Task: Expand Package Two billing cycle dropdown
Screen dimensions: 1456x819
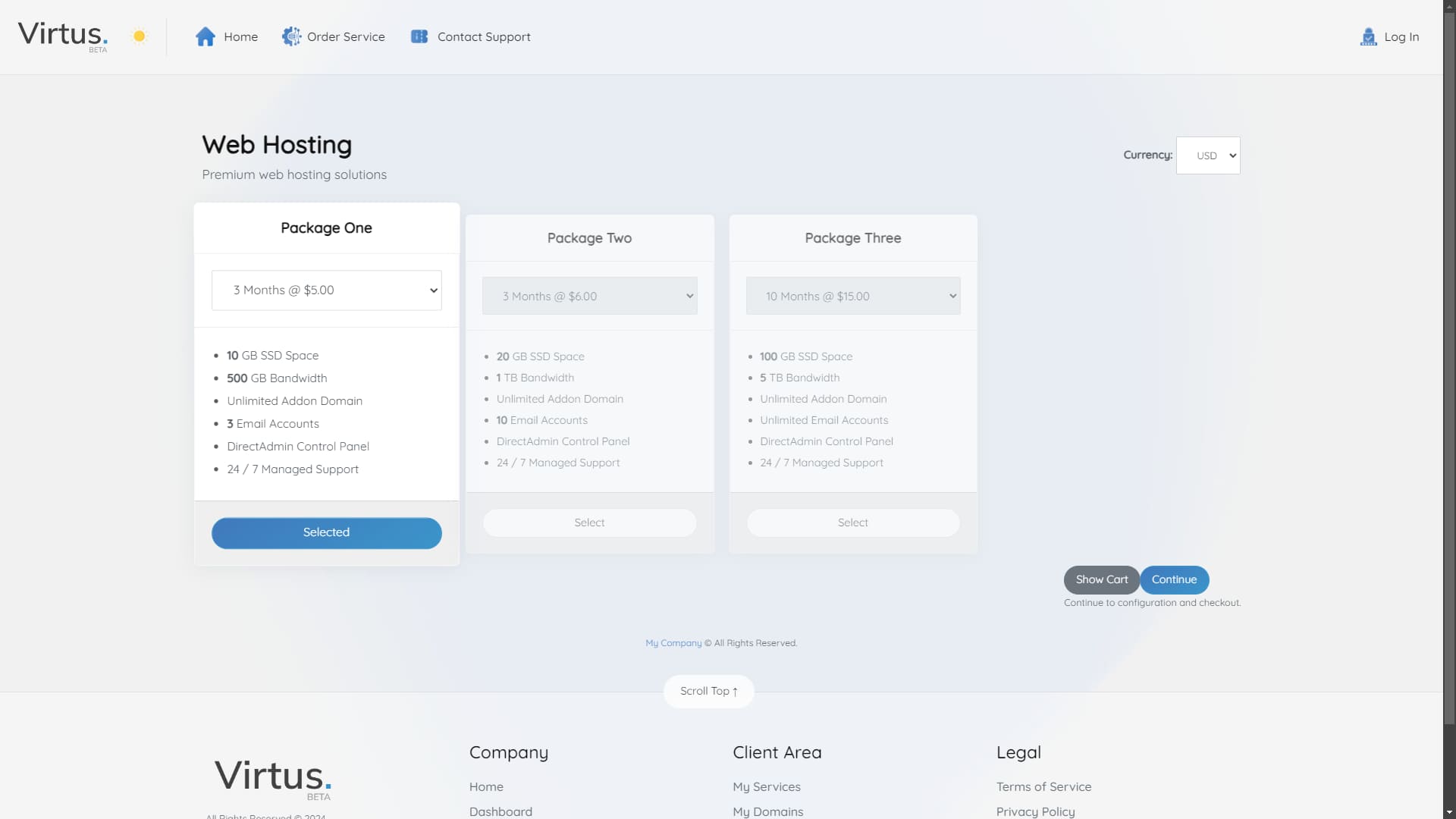Action: click(590, 296)
